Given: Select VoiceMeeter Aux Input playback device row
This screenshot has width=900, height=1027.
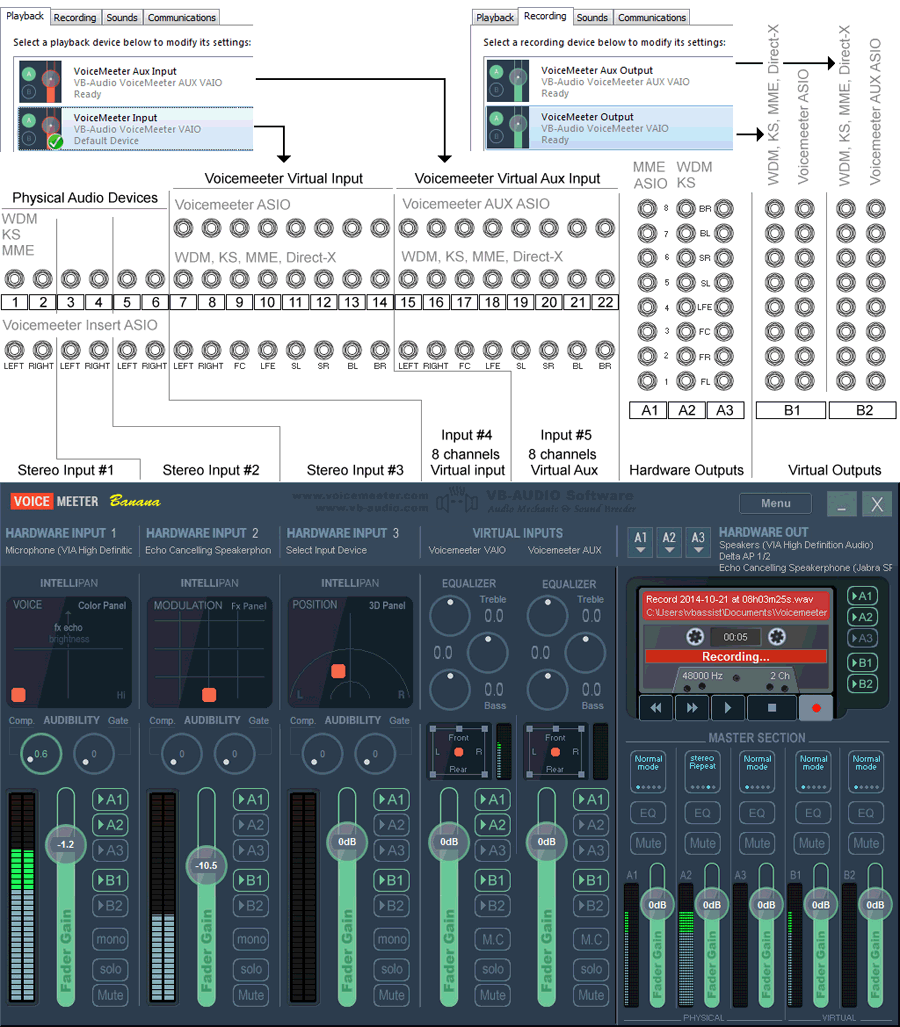Looking at the screenshot, I should click(135, 82).
